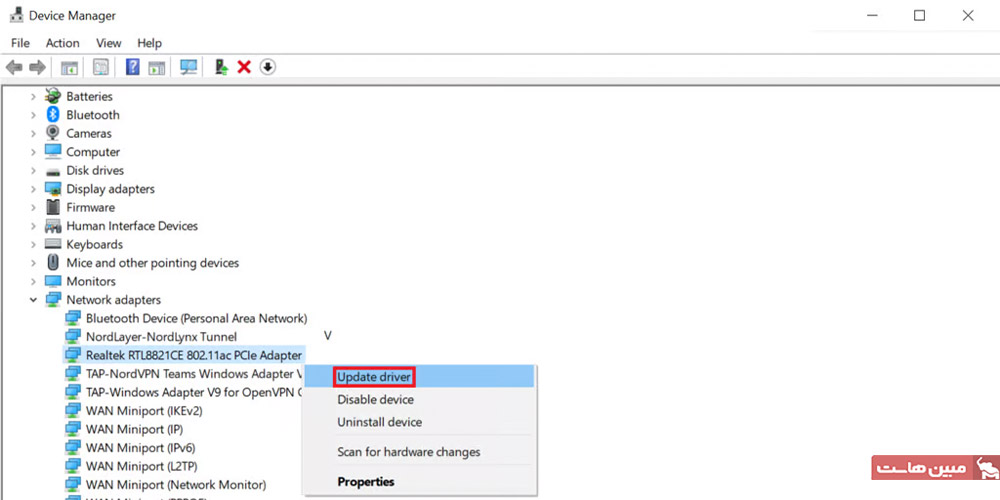Click the Forward arrow toolbar icon
Screen dimensions: 1000x500
[x=38, y=67]
